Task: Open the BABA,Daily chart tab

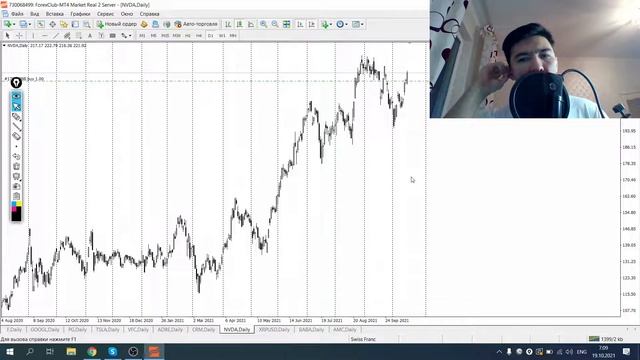Action: [311, 329]
